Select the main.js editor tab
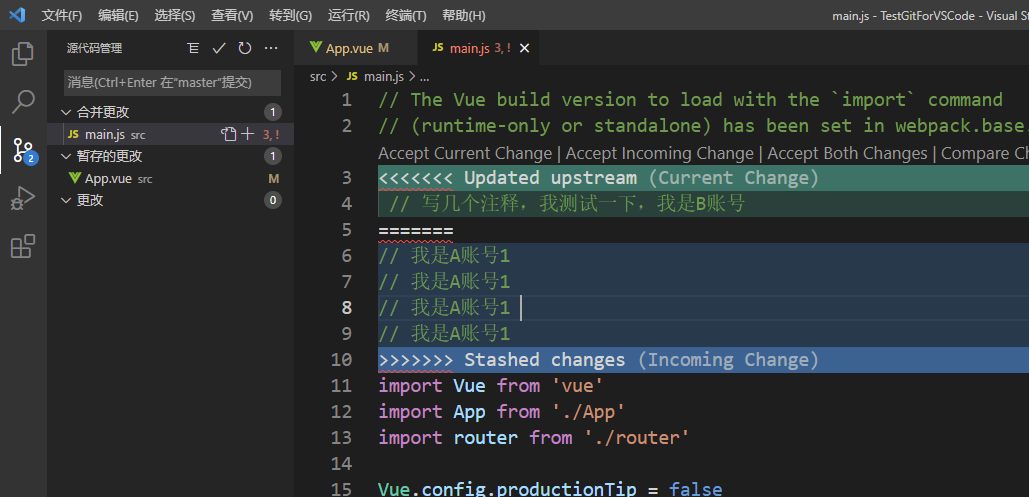 478,48
